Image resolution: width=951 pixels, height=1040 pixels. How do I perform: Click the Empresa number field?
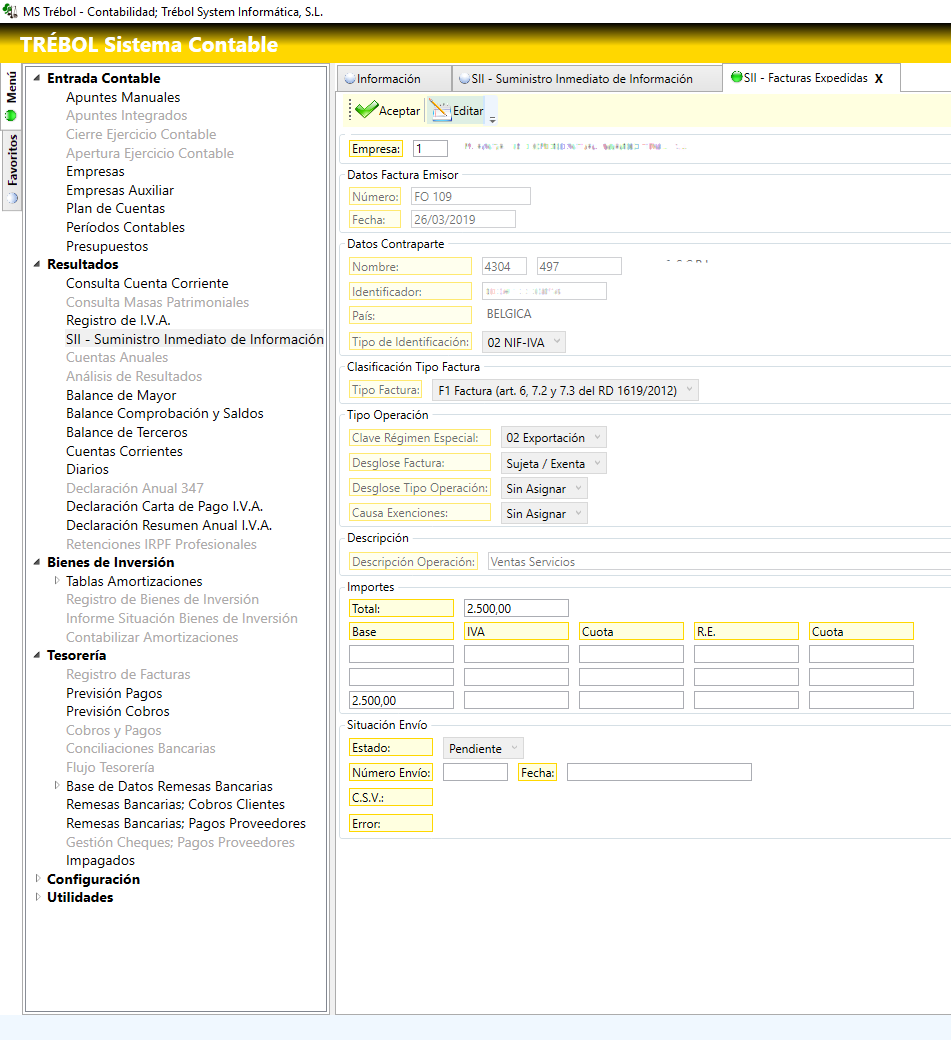click(x=430, y=149)
